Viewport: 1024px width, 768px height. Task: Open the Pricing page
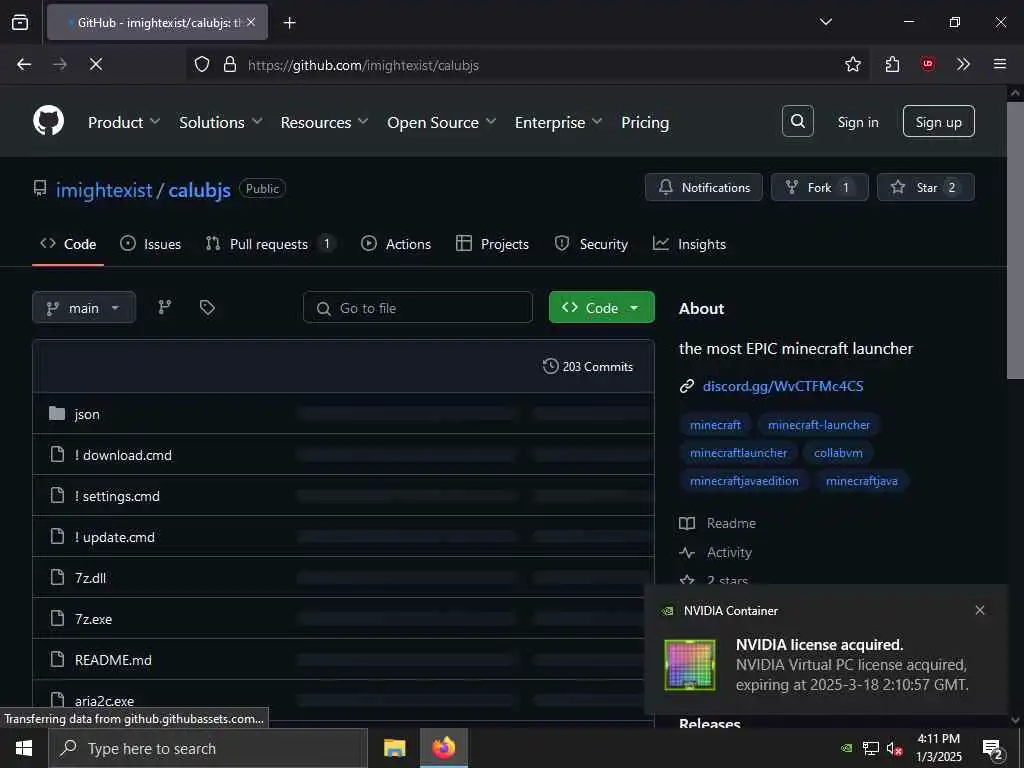point(645,122)
